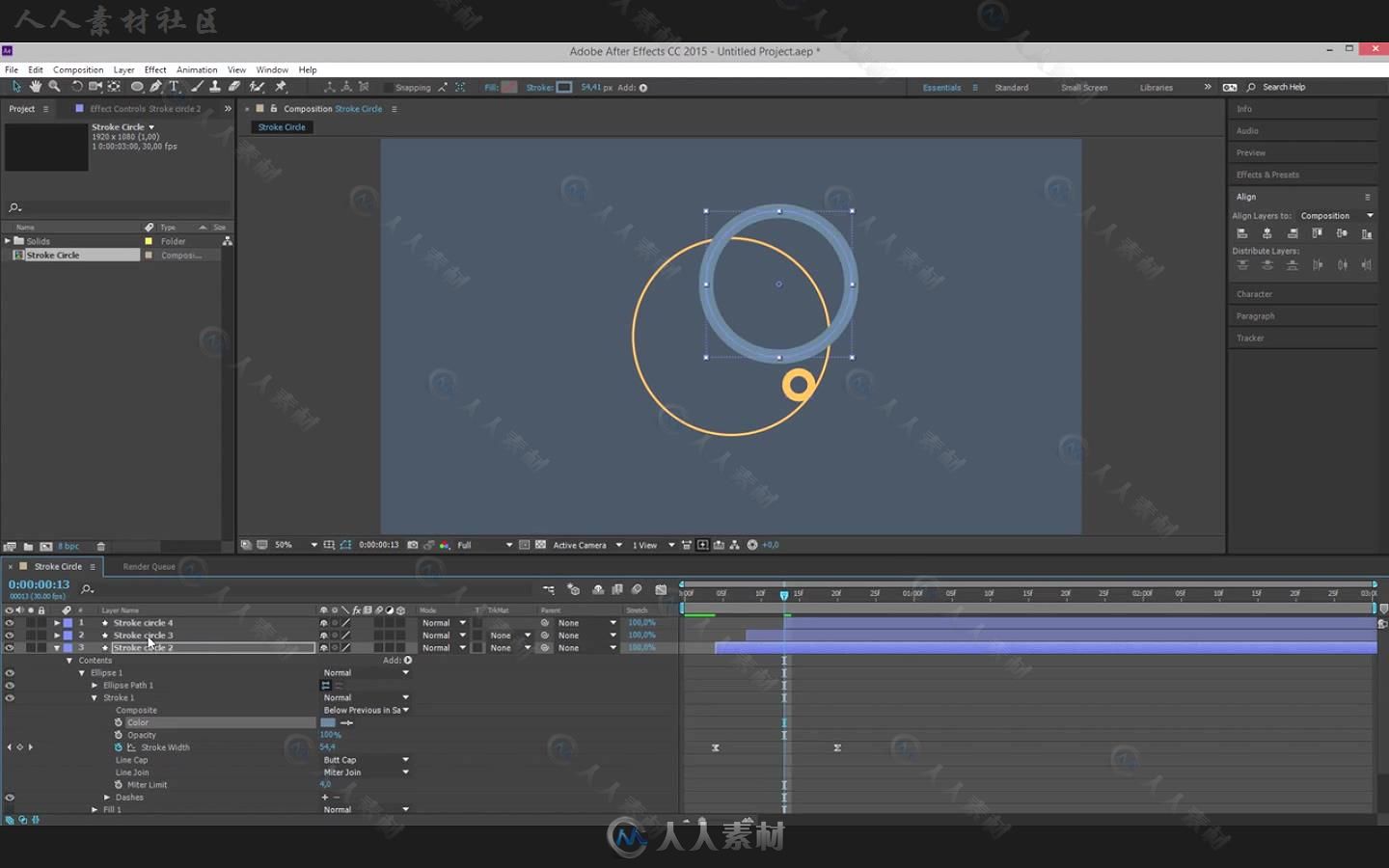Viewport: 1389px width, 868px height.
Task: Click Stroke 1 Color swatch in timeline
Action: pos(328,722)
